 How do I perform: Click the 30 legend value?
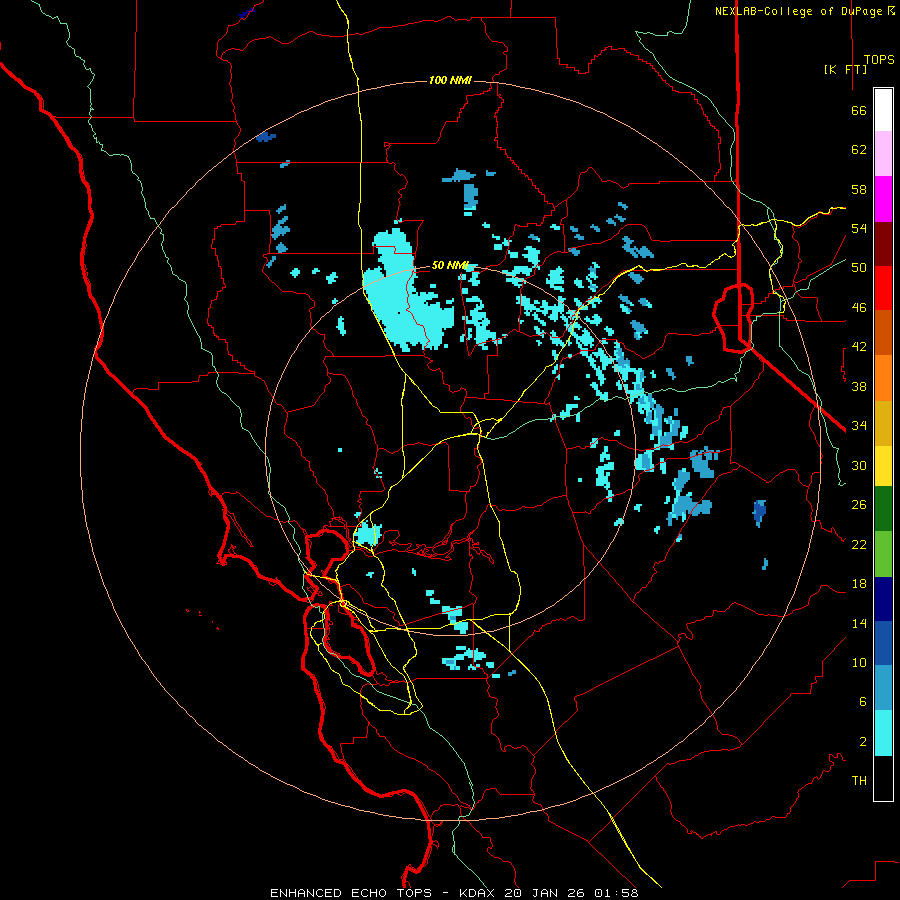859,465
